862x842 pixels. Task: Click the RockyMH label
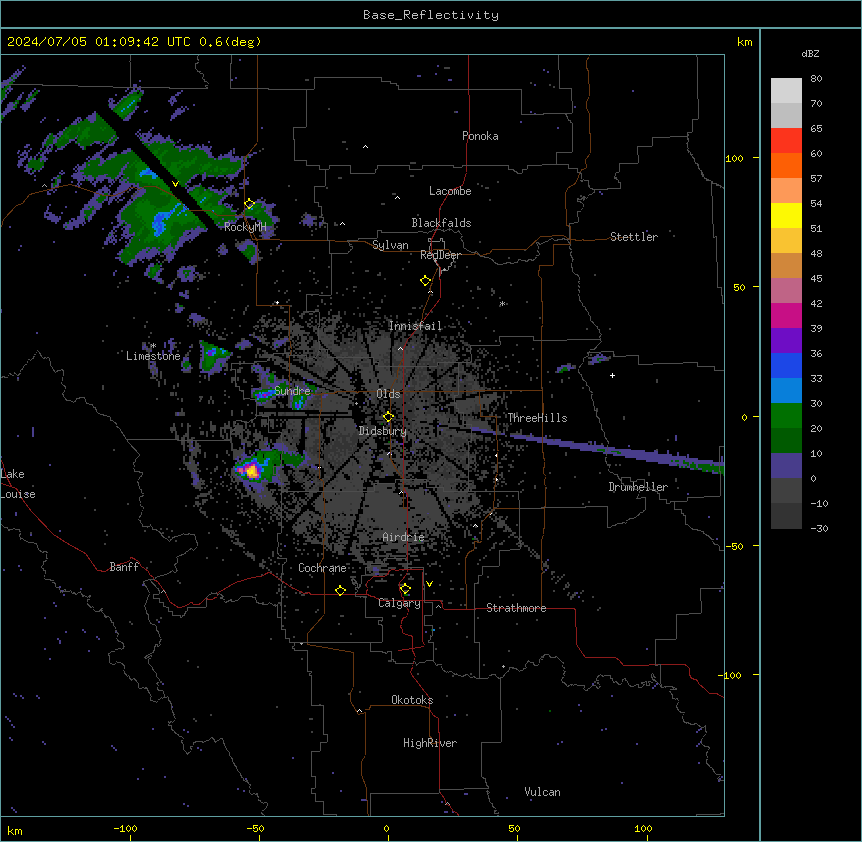tap(245, 227)
